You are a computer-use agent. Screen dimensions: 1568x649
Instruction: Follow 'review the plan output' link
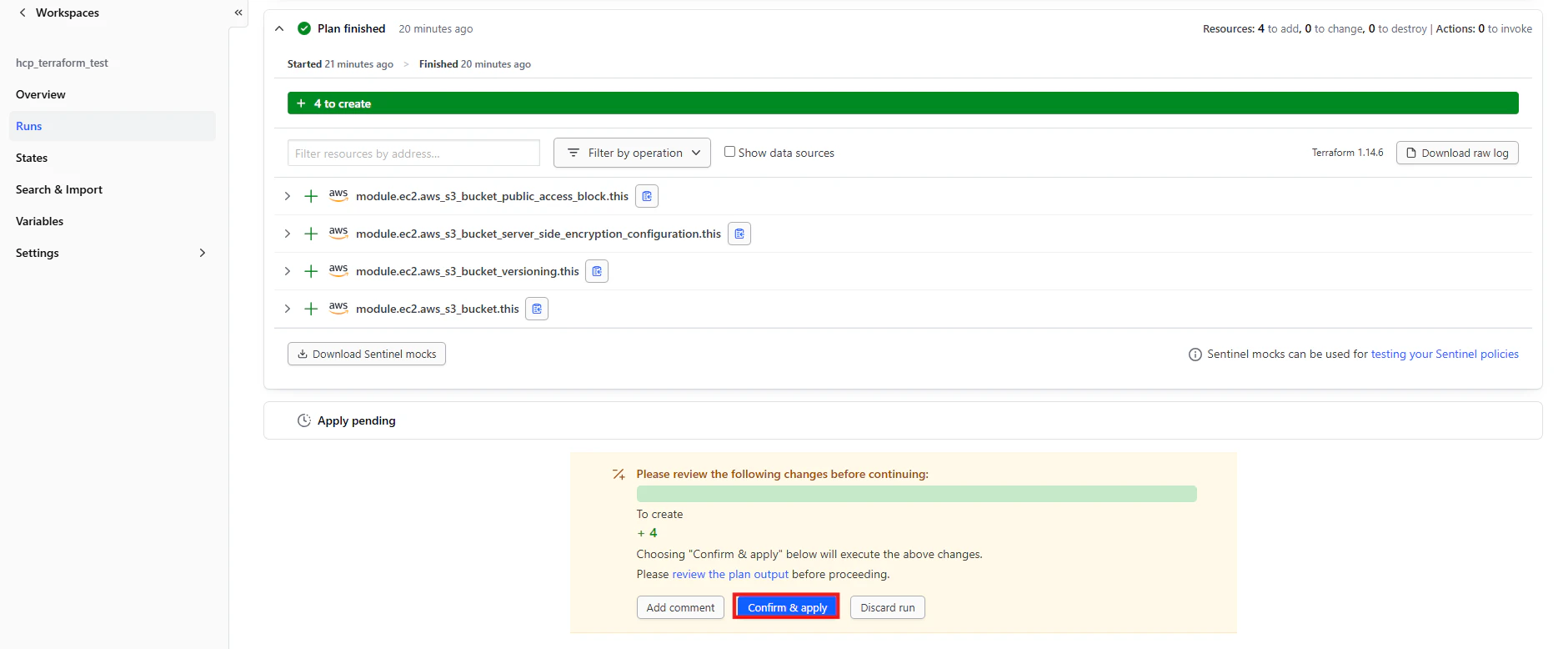coord(730,575)
